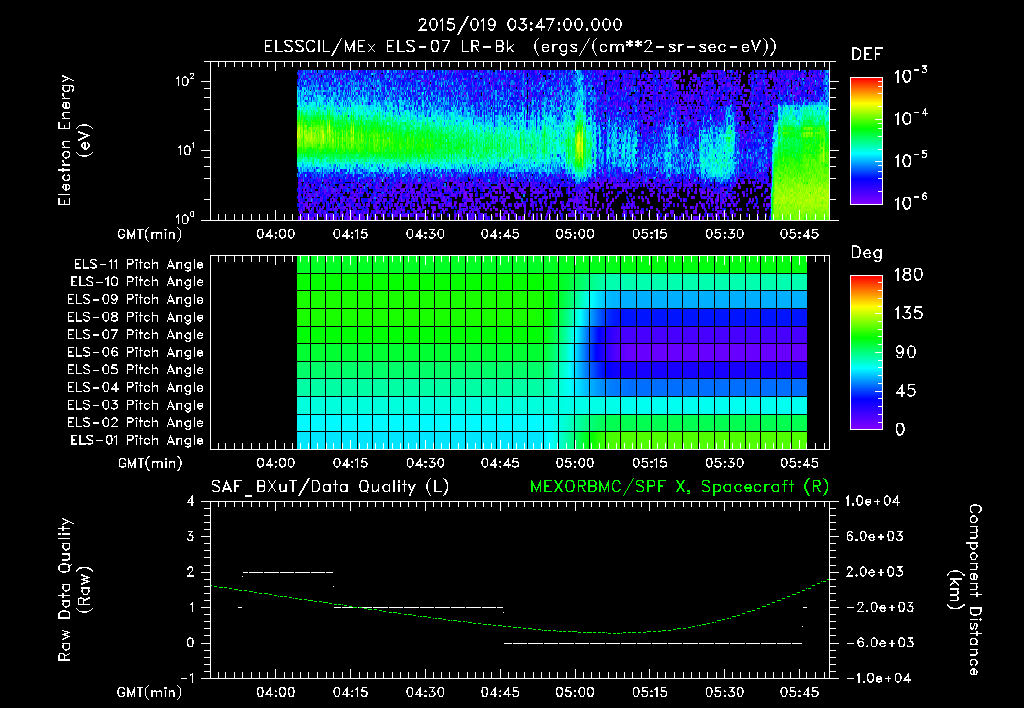Select the ELS-10 Pitch Angle row label
The height and width of the screenshot is (708, 1024).
(136, 282)
